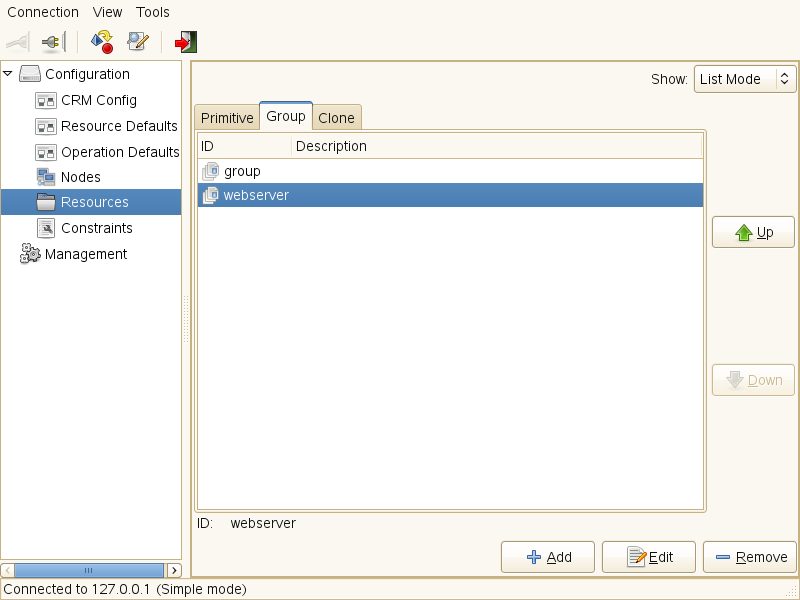Click the status bar connection text
This screenshot has height=600, width=800.
click(x=124, y=589)
